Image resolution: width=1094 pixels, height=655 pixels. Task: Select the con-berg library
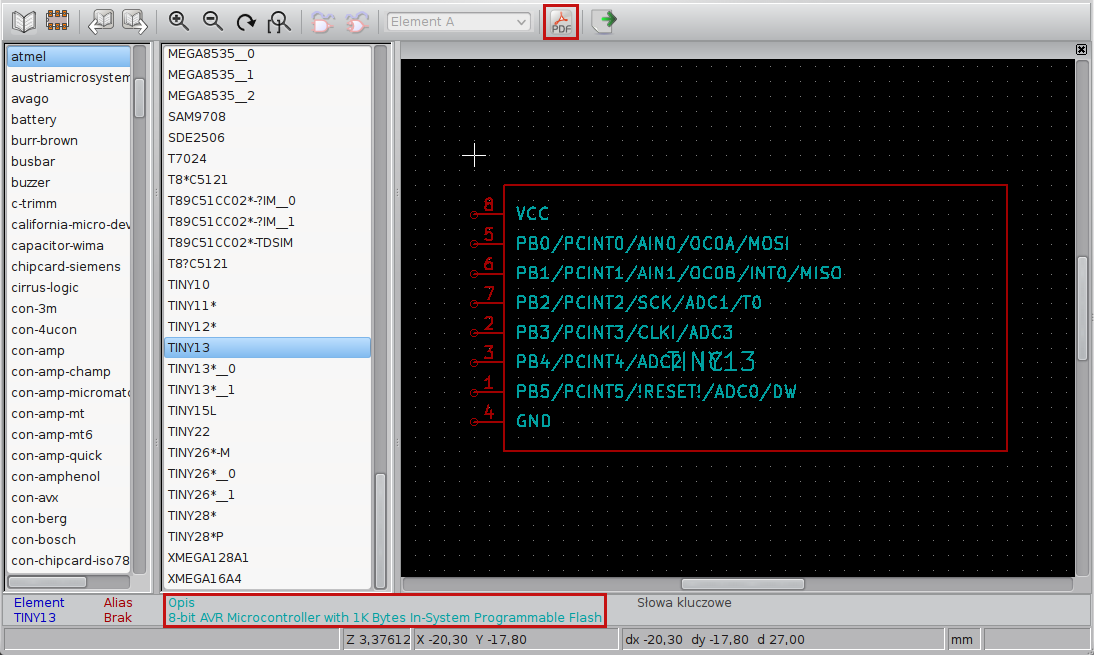coord(68,518)
